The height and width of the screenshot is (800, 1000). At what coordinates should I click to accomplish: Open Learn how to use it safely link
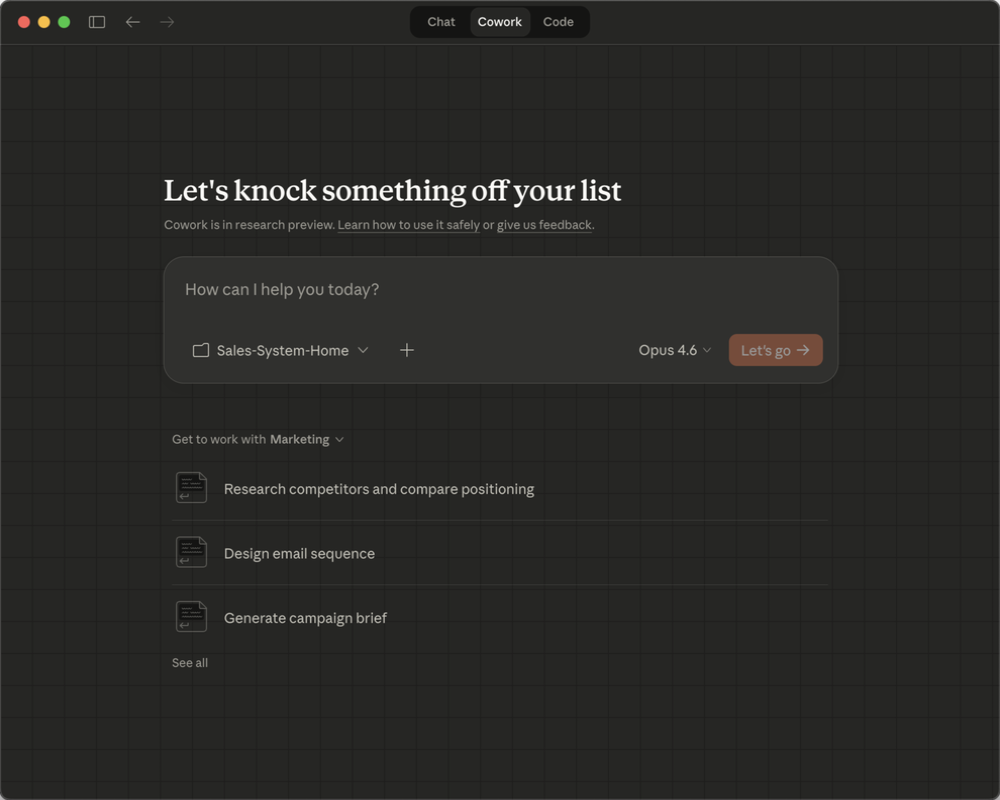point(408,225)
